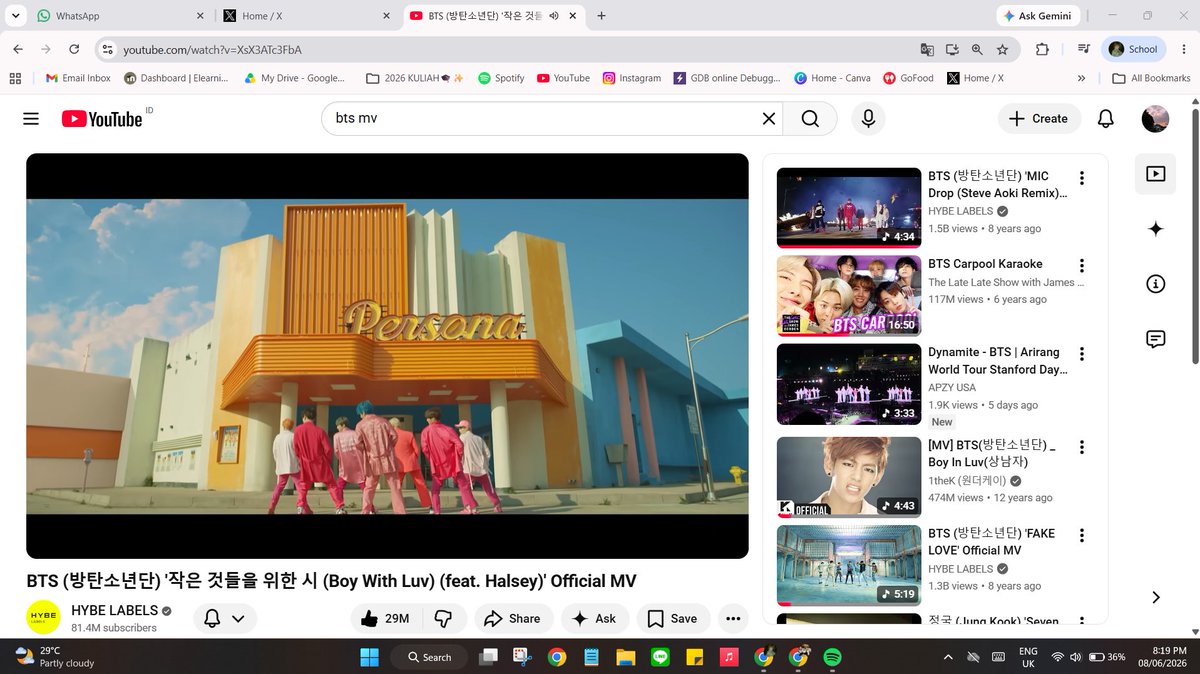Bookmark this page with the star
This screenshot has height=674, width=1200.
pyautogui.click(x=1002, y=49)
